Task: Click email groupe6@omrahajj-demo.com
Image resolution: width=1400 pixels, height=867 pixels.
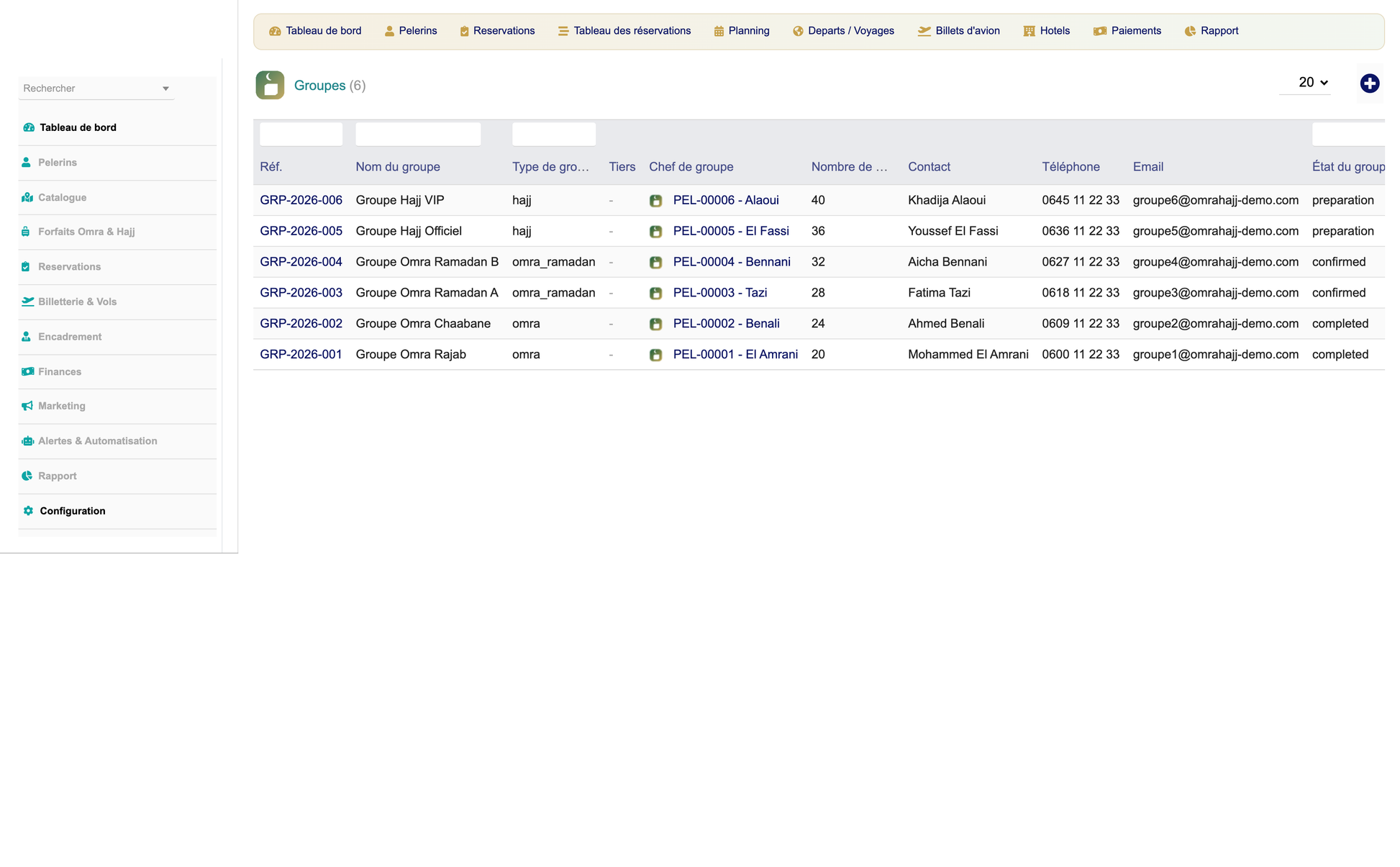Action: pos(1216,200)
